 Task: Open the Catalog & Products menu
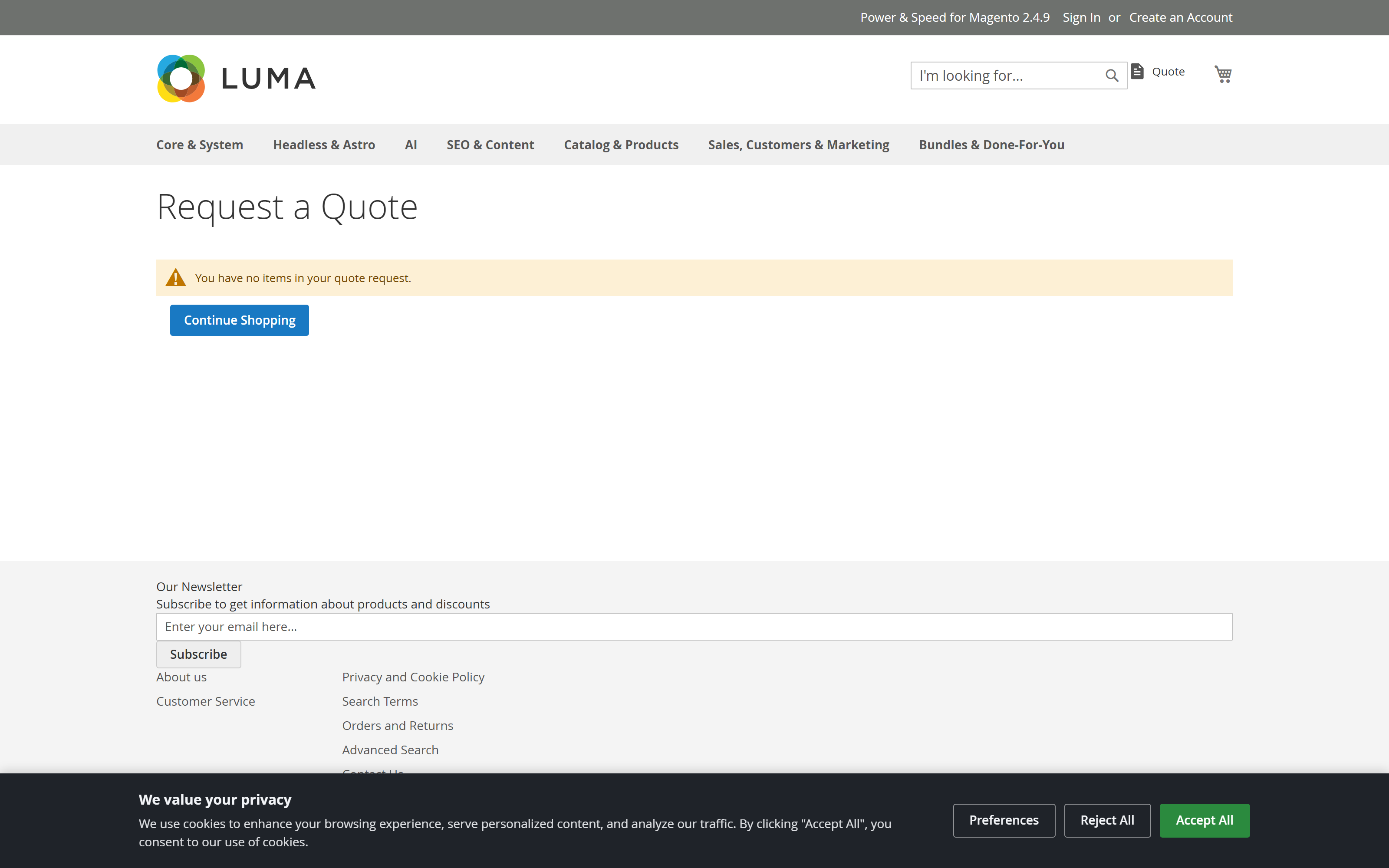(621, 145)
